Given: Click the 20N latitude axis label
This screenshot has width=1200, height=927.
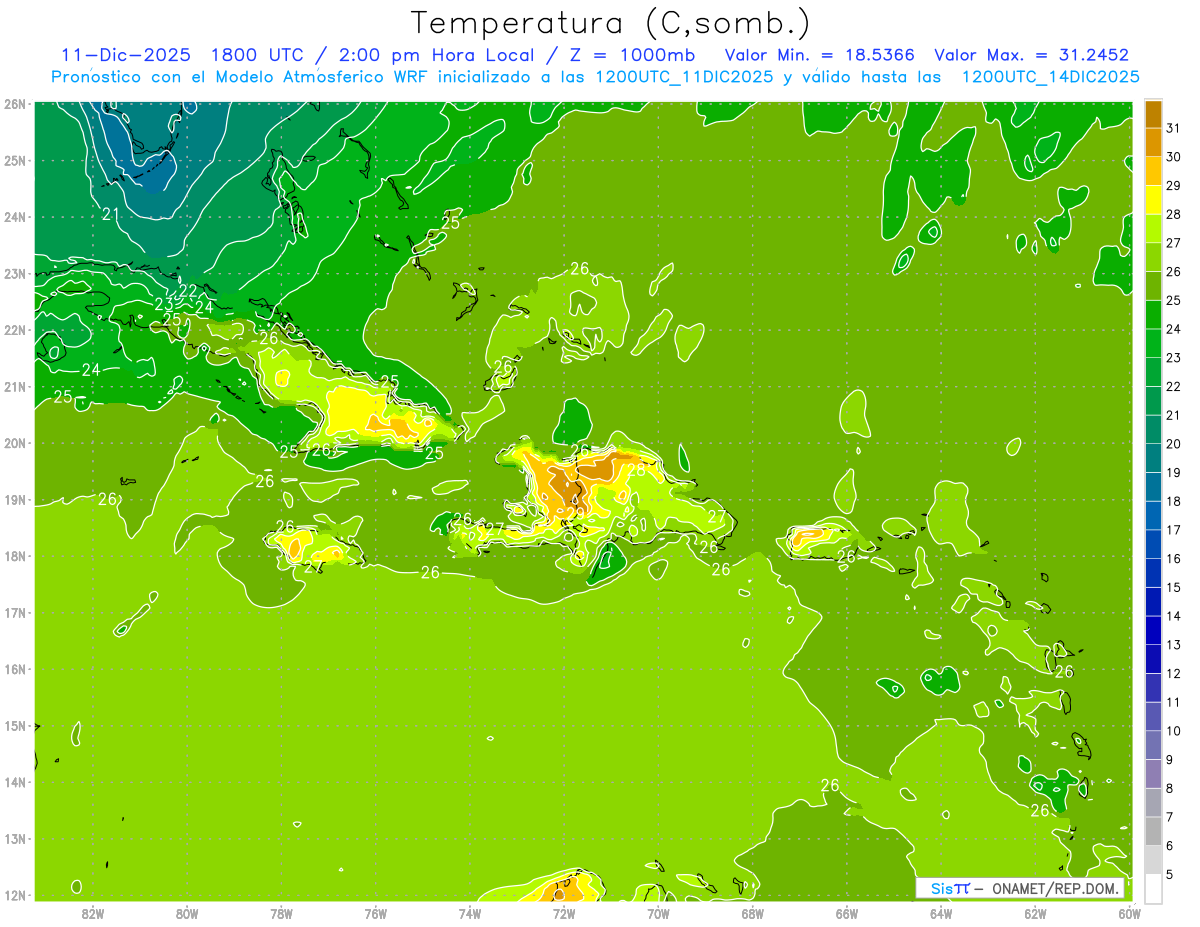Looking at the screenshot, I should (14, 443).
